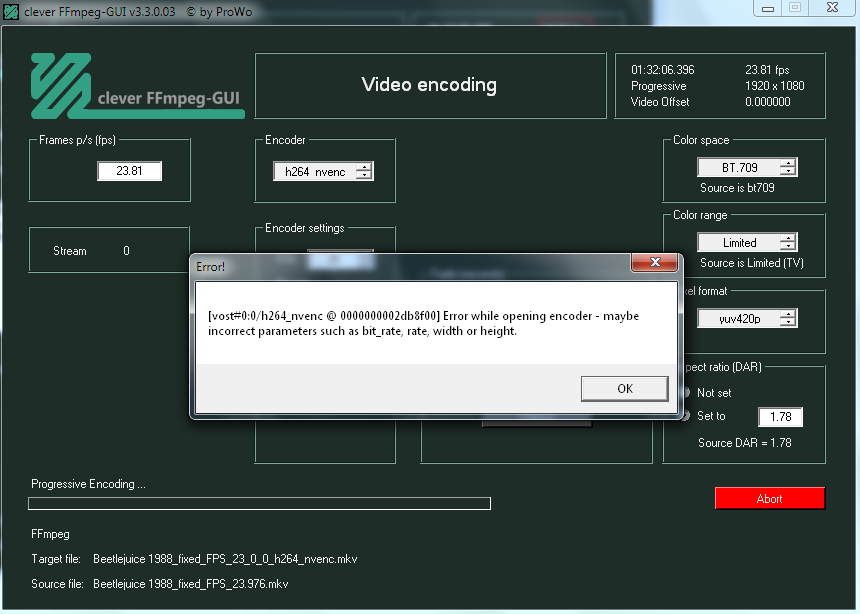Close the clever FFmpeg-GUI window
Viewport: 860px width, 614px height.
832,8
